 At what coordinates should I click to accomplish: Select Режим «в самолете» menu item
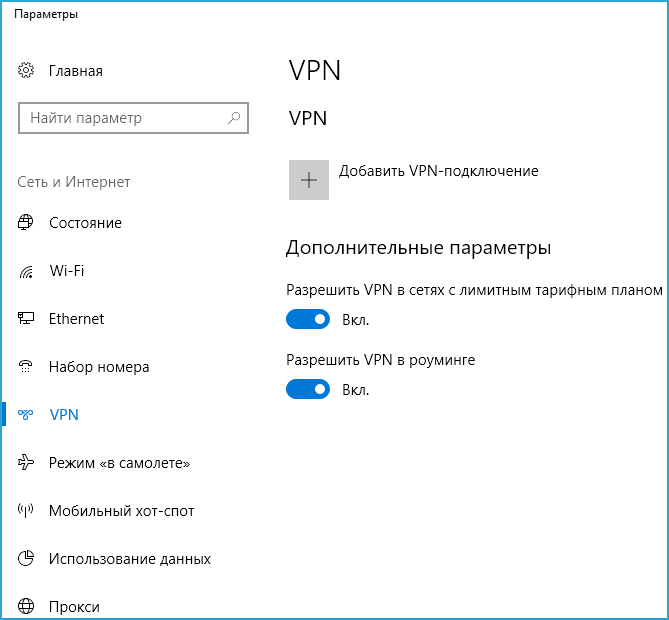(119, 463)
